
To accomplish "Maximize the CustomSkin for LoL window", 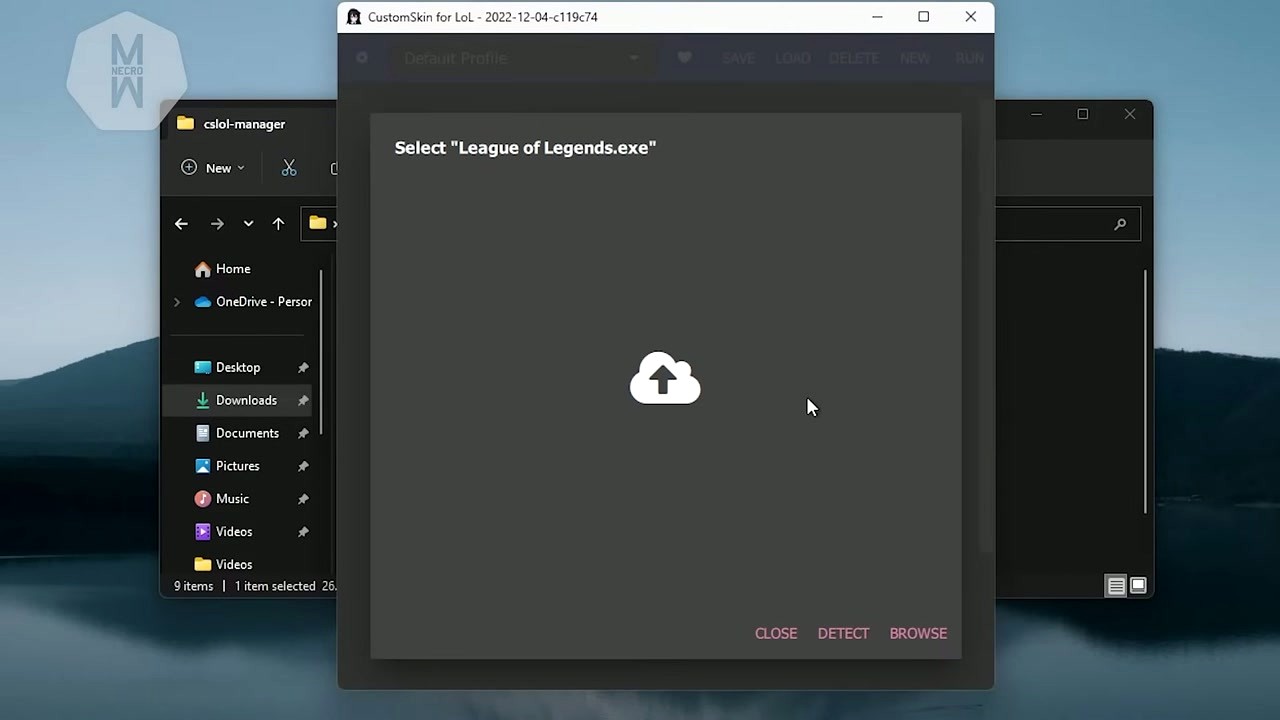I will pos(924,17).
